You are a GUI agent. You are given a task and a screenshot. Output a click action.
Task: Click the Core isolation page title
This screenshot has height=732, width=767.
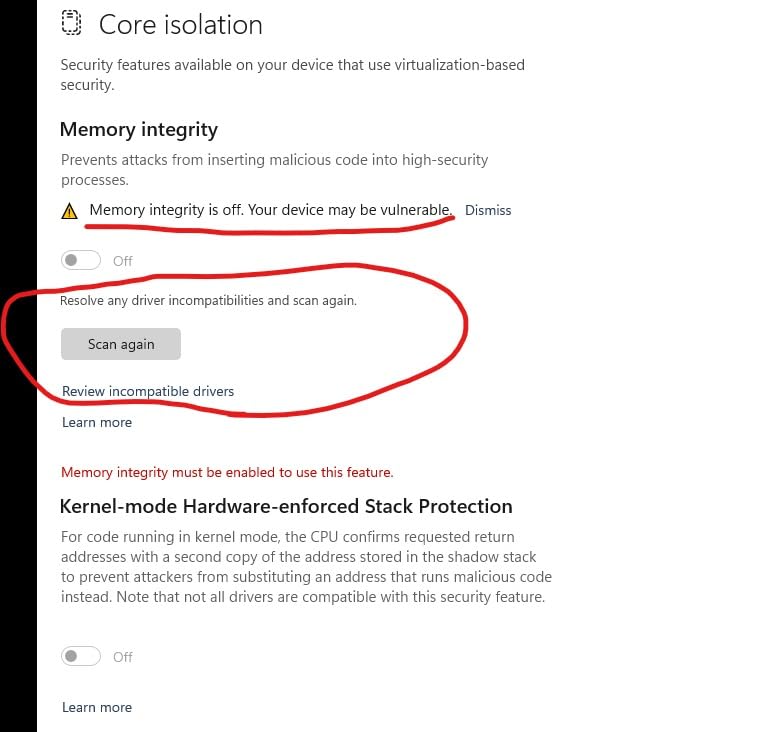pos(180,25)
